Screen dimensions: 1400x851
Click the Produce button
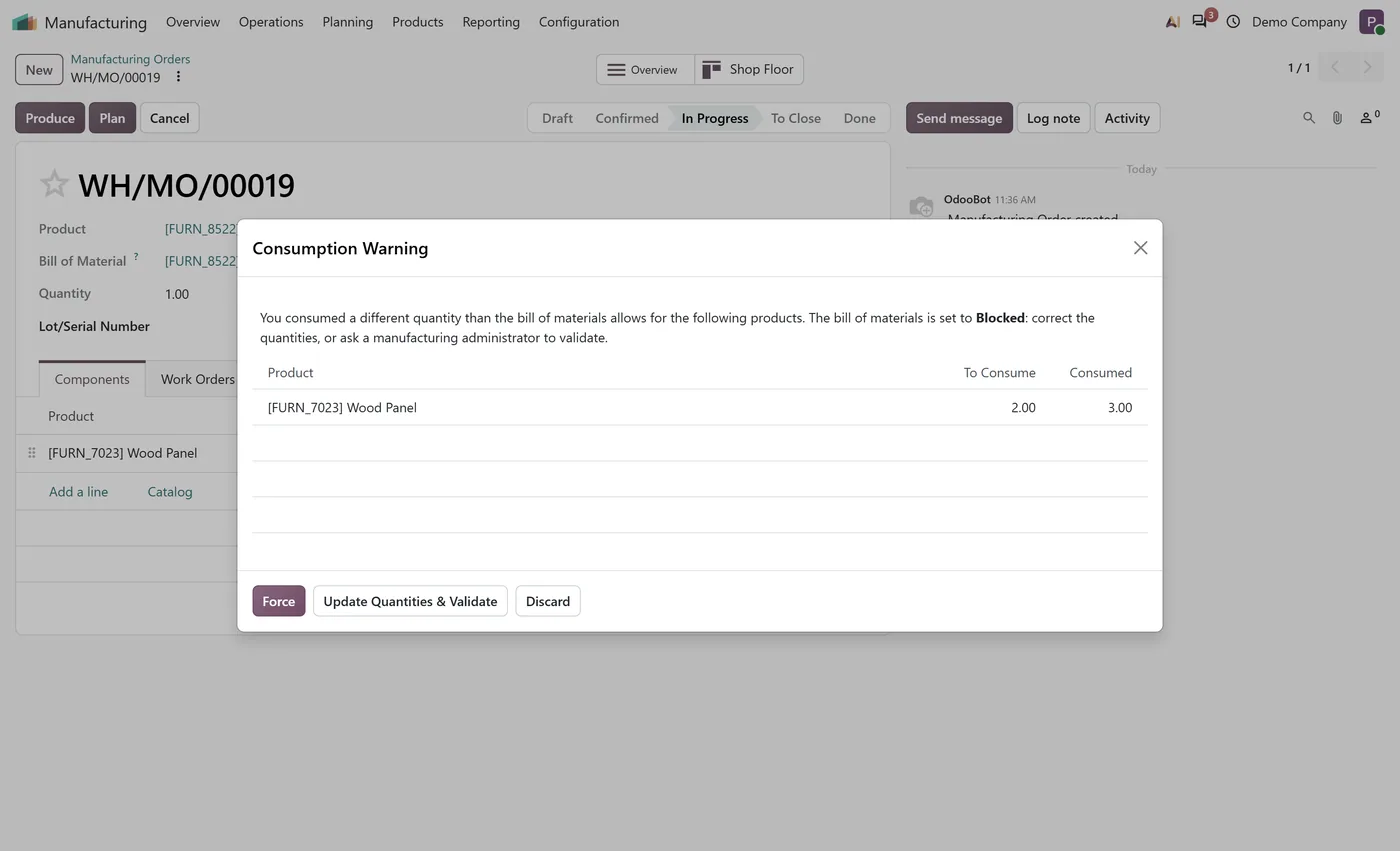click(50, 118)
